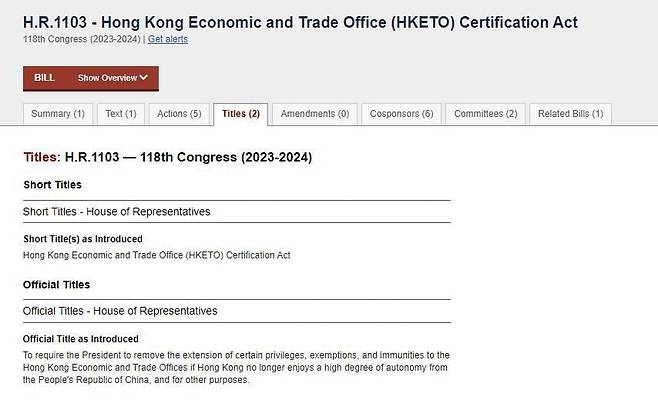Screen dimensions: 658x403
Task: View the Amendments (0) tab
Action: [x=315, y=114]
